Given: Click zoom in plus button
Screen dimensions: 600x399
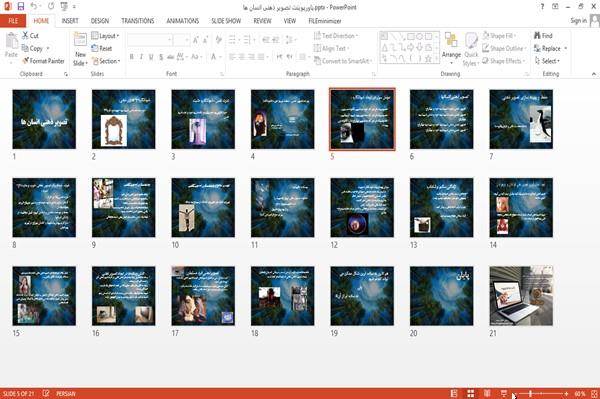Looking at the screenshot, I should click(x=566, y=394).
